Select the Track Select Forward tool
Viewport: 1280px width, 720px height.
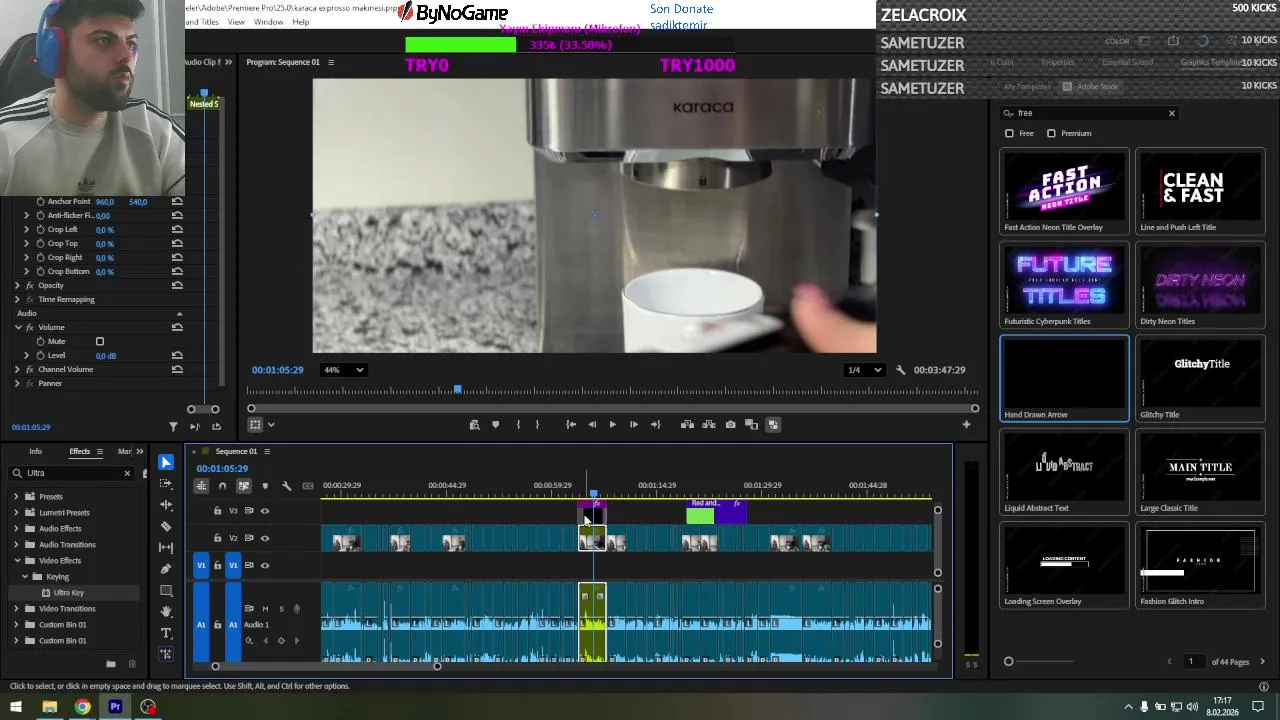coord(166,483)
